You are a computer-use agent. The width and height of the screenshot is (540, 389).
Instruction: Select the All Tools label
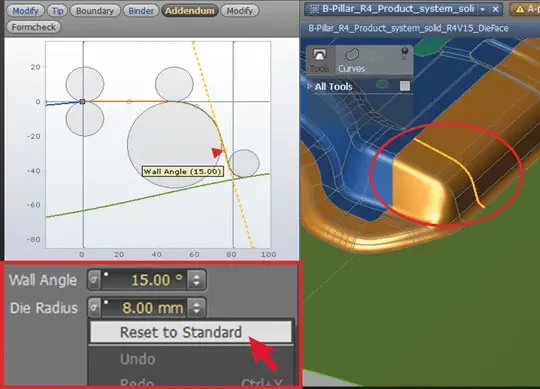pos(333,86)
